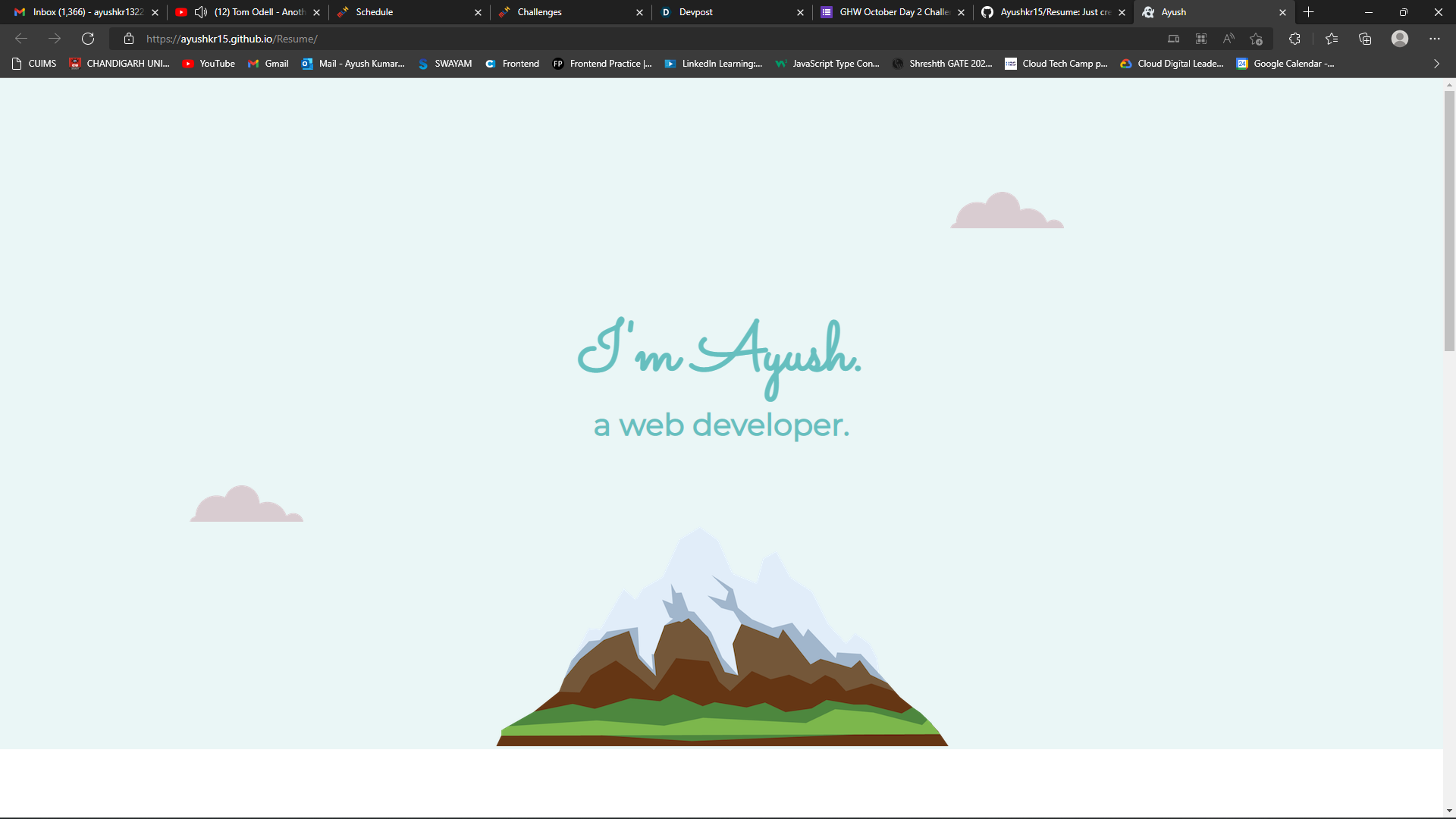
Task: Open the Google Calendar bookmark
Action: click(x=1285, y=64)
